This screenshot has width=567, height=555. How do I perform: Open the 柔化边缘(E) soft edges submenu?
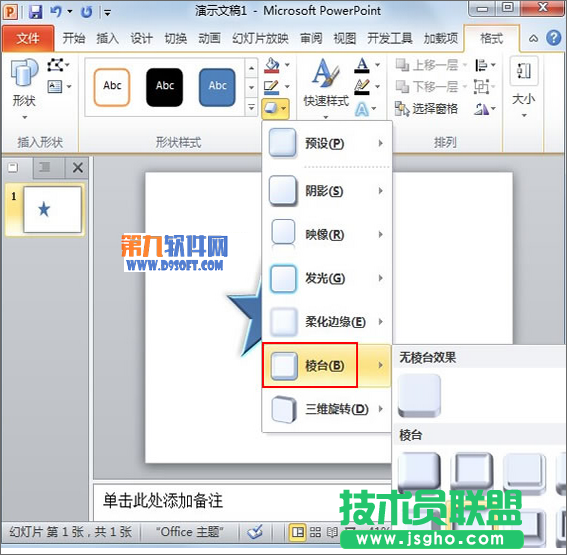coord(327,321)
